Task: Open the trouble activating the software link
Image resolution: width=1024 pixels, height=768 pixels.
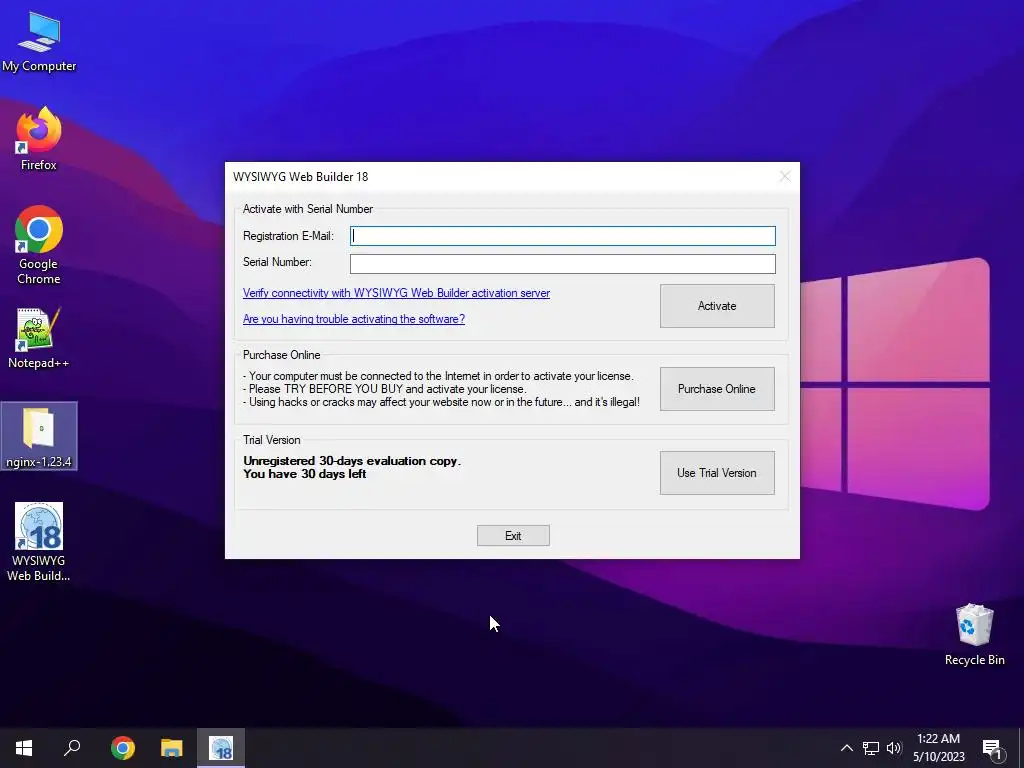Action: 354,319
